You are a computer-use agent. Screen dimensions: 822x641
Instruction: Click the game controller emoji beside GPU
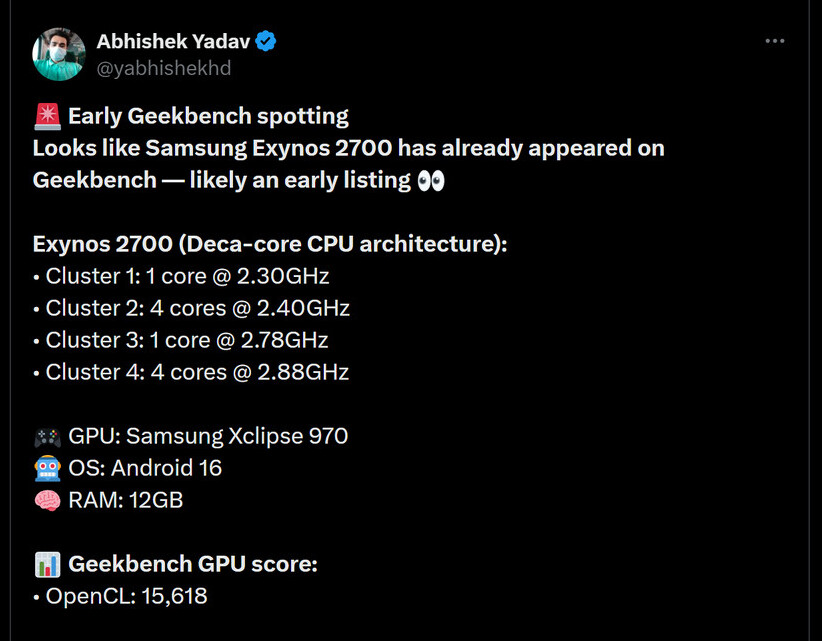pos(46,436)
